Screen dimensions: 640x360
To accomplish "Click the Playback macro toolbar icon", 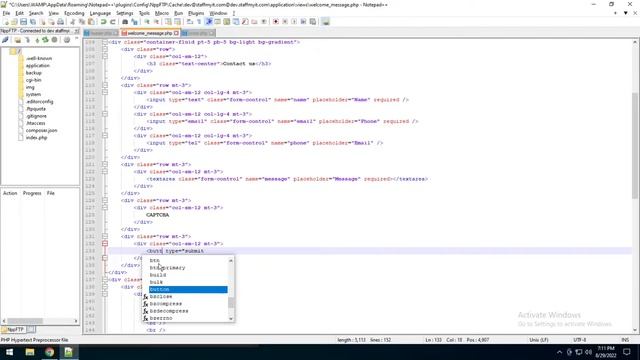I will tap(294, 22).
